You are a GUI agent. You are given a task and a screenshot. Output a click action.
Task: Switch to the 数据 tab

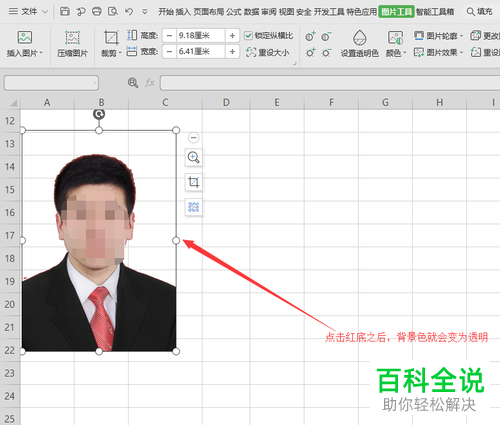tap(251, 12)
